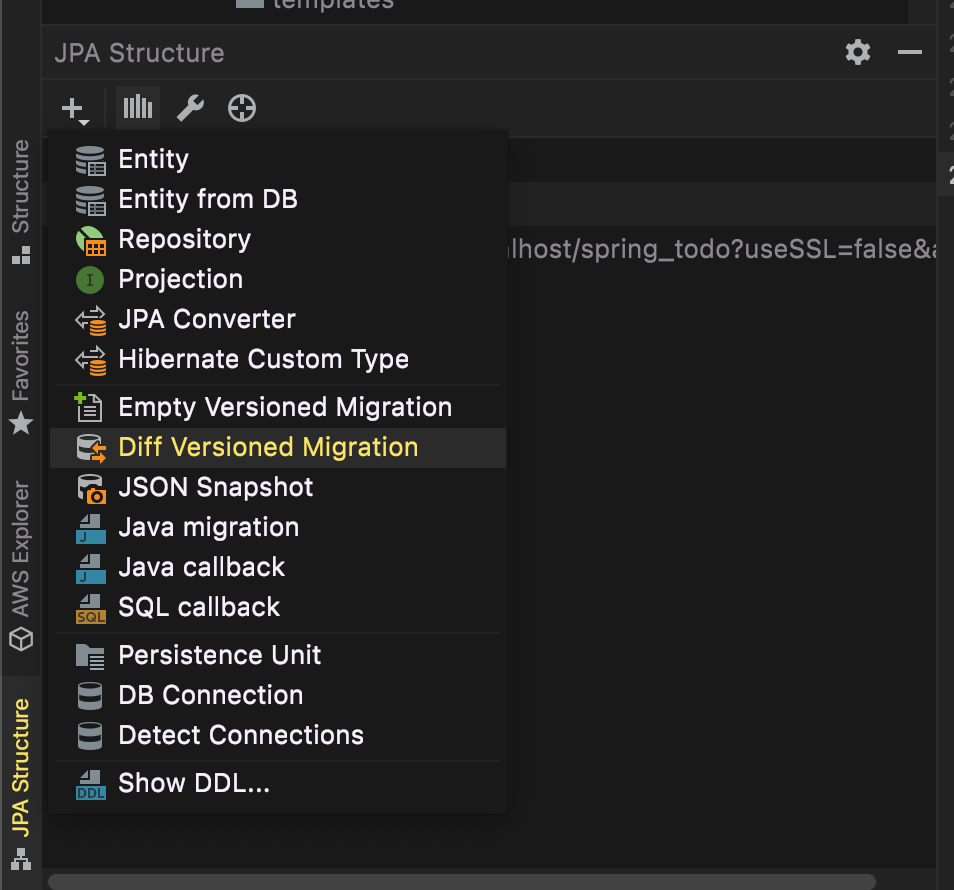Create an Empty Versioned Migration

click(x=277, y=408)
